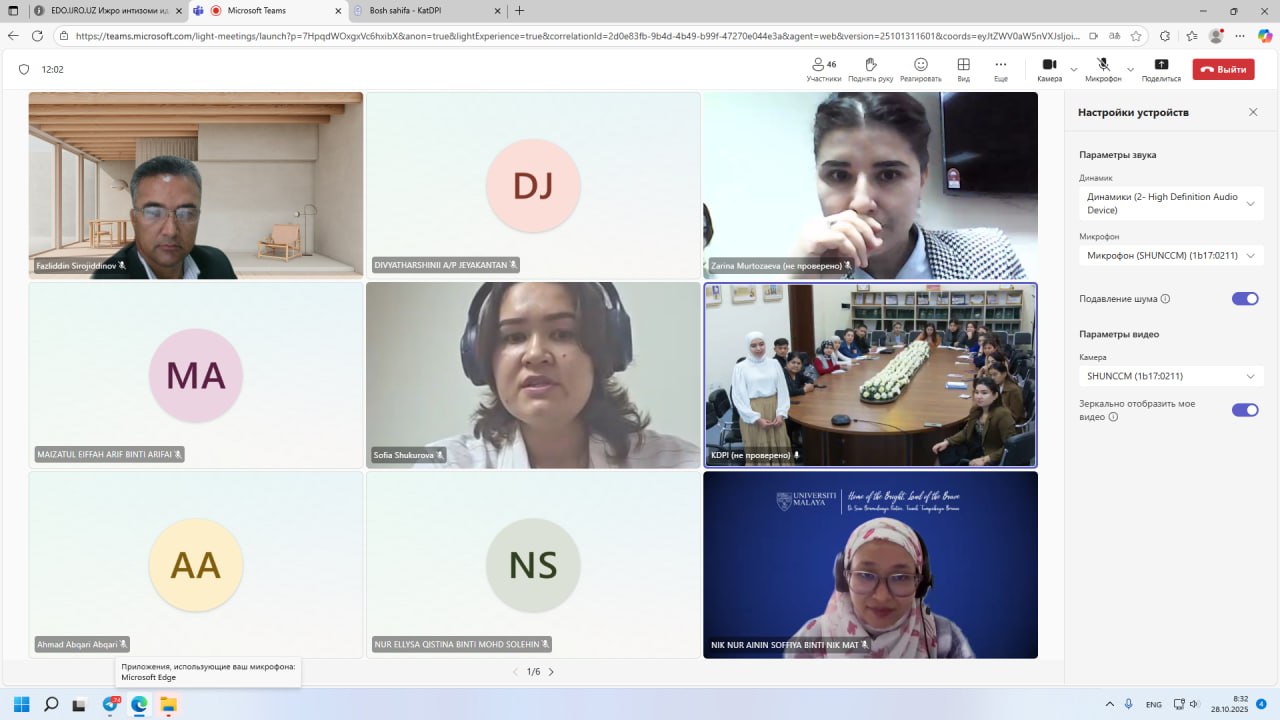Close the Настройки устройств panel
The height and width of the screenshot is (720, 1280).
(1253, 112)
